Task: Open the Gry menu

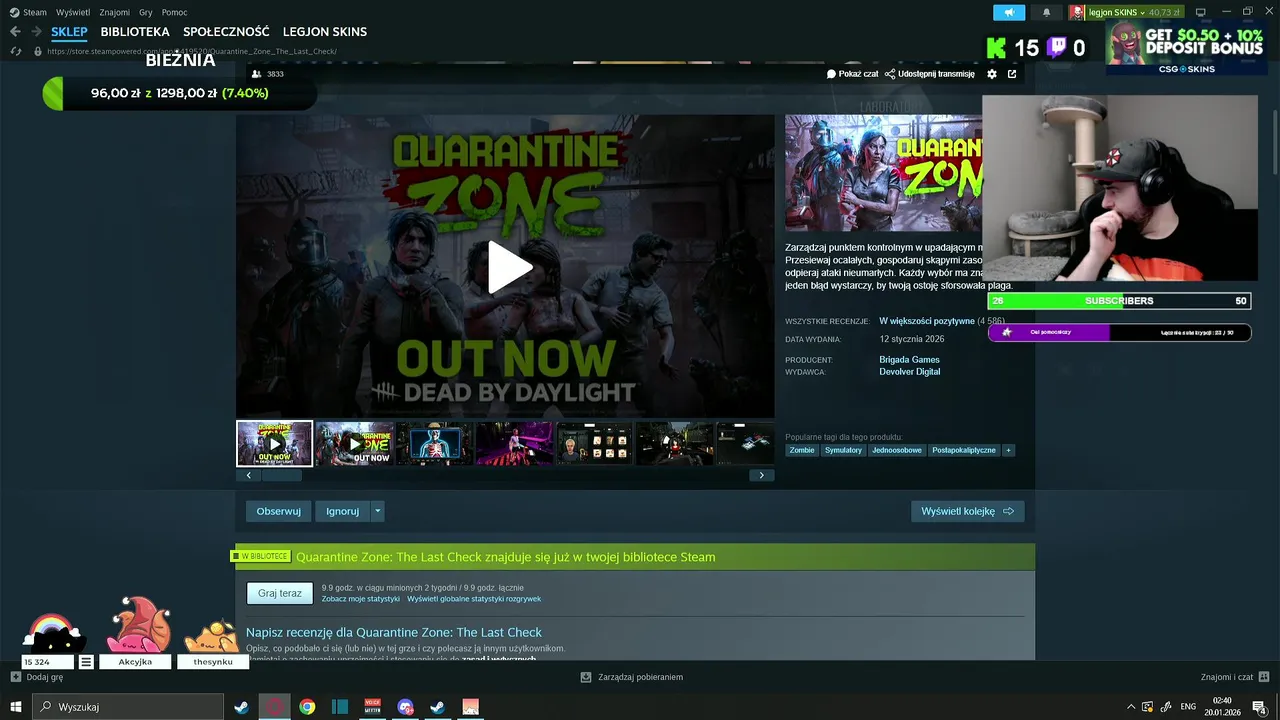Action: pyautogui.click(x=146, y=12)
